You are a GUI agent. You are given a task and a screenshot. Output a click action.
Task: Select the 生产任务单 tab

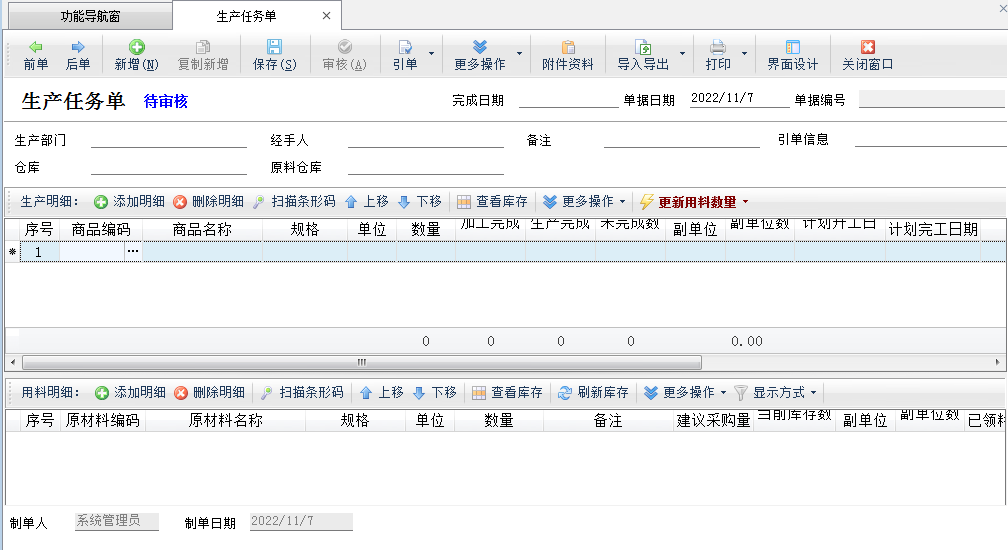coord(246,16)
